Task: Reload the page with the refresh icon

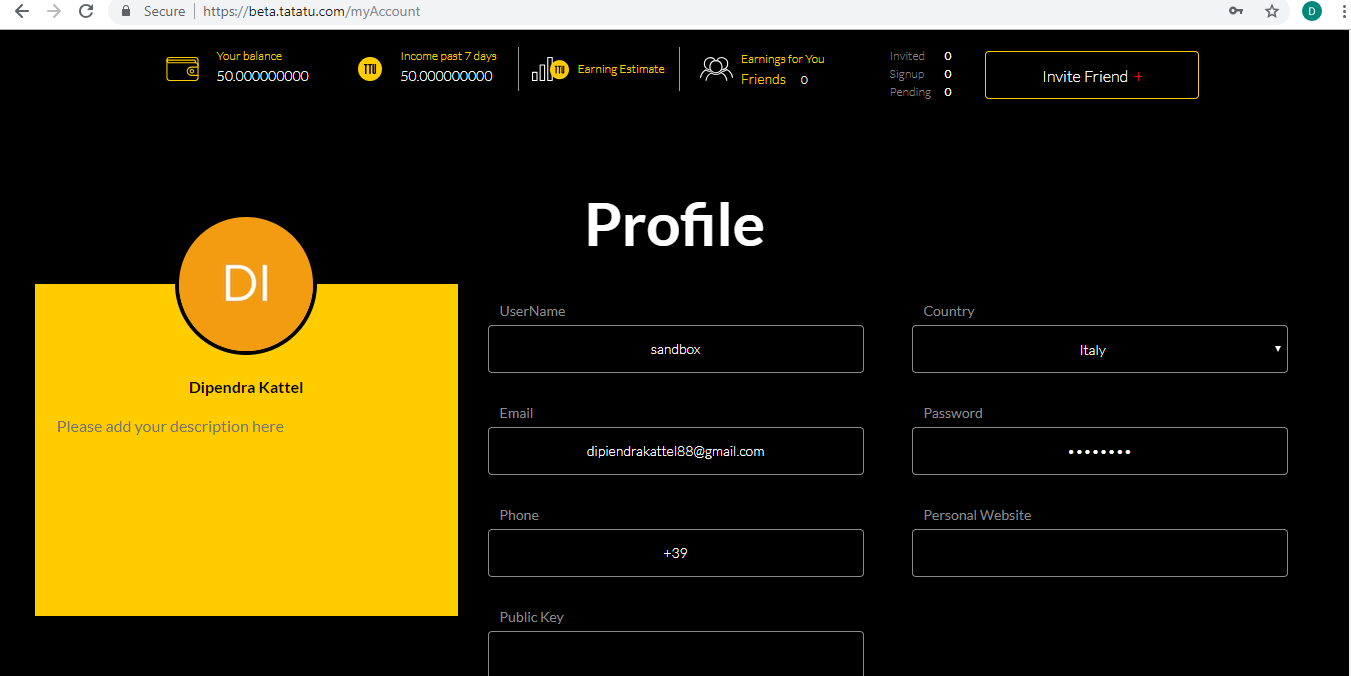Action: pos(86,11)
